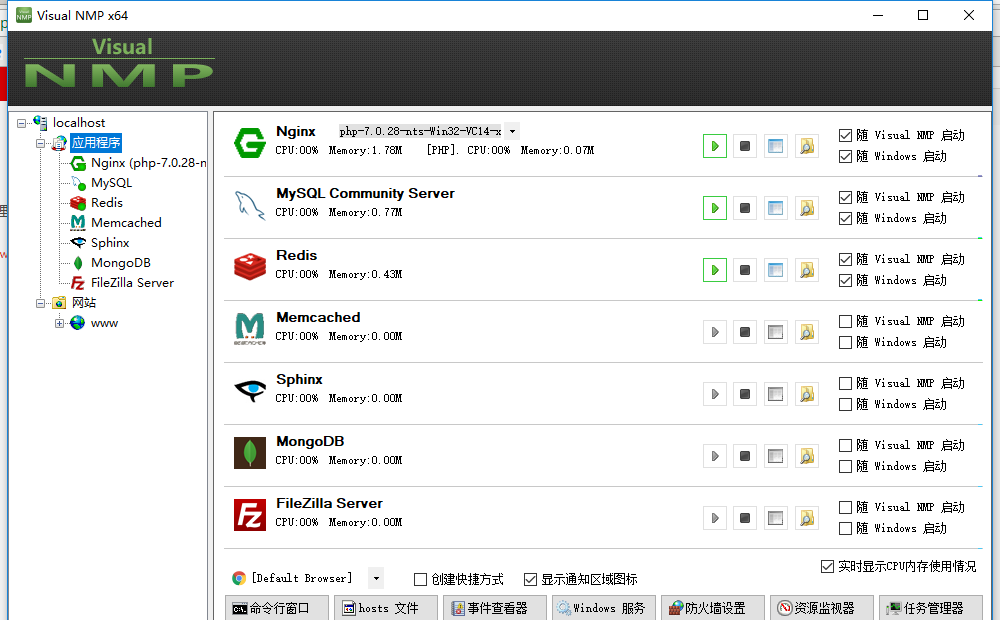
Task: View Nginx log file icon
Action: [807, 146]
